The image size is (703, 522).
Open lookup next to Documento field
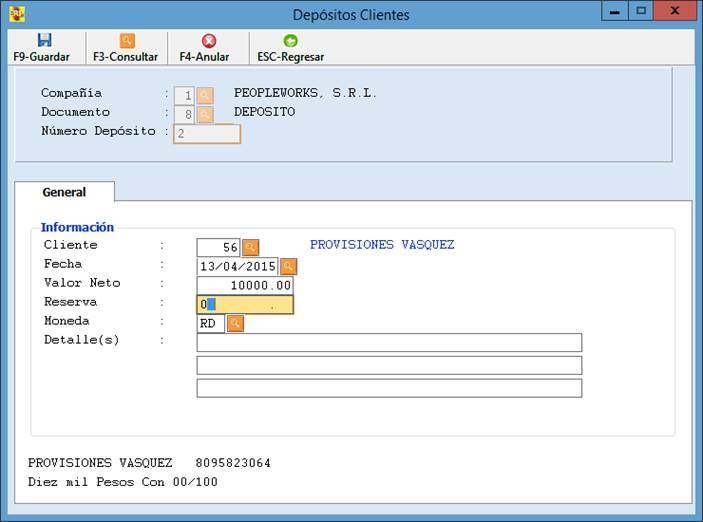coord(205,114)
